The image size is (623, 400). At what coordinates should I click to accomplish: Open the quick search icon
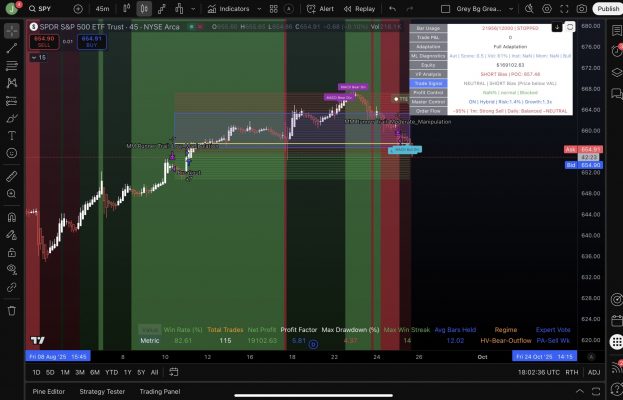point(529,9)
